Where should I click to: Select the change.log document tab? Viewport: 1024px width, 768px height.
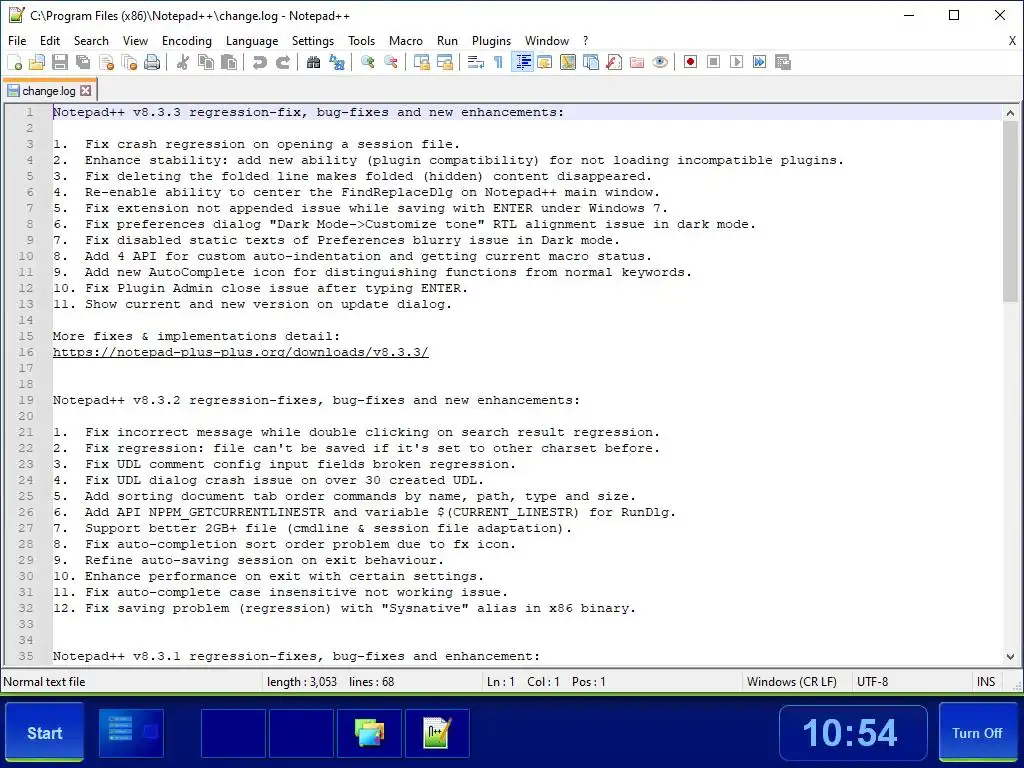(x=49, y=91)
